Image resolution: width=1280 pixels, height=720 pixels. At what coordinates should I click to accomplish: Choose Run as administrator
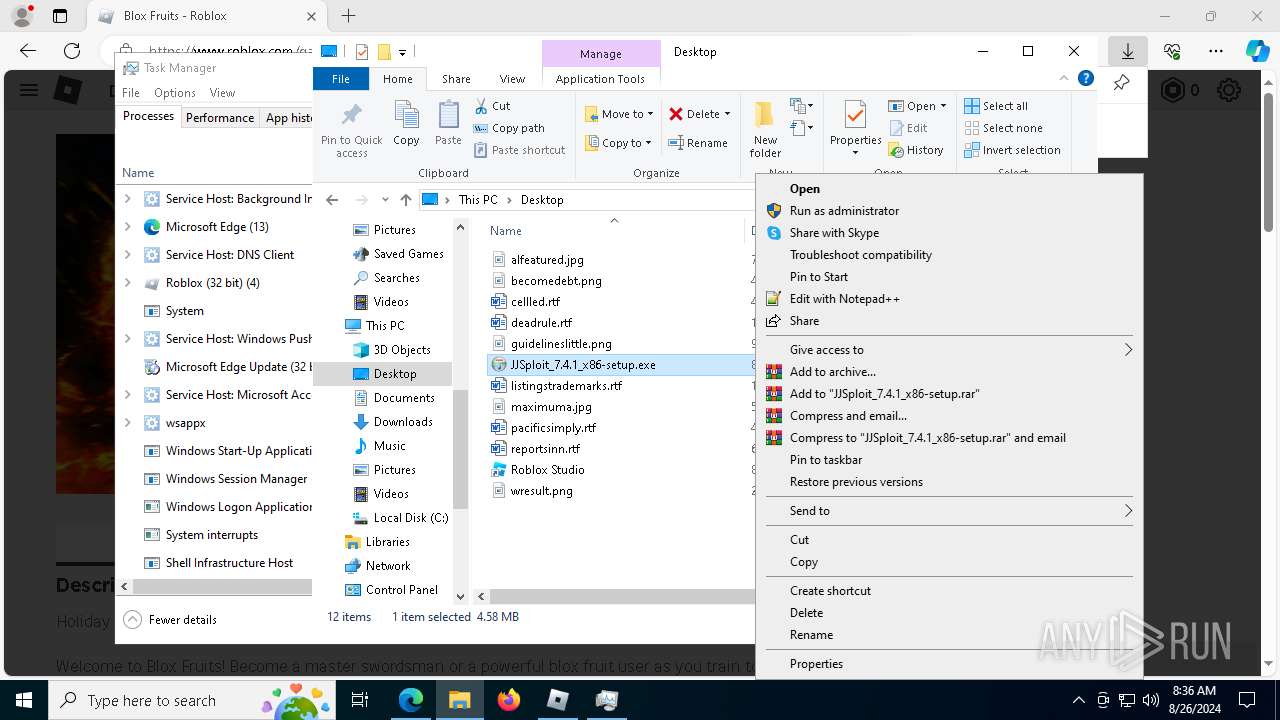(x=844, y=211)
